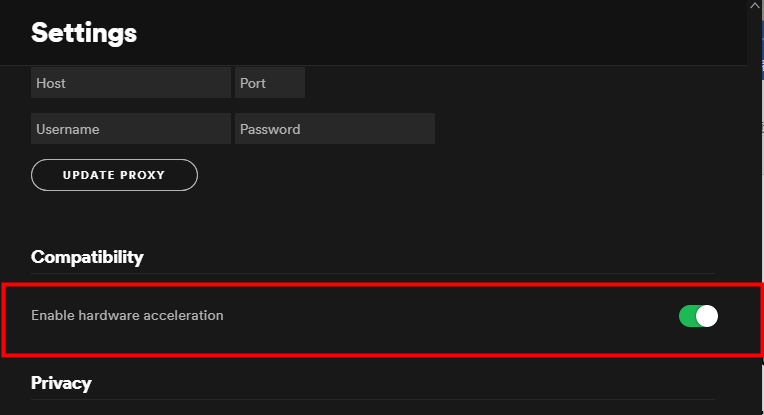Activate the proxy Username text box
Screen dimensions: 764x415
coord(131,129)
